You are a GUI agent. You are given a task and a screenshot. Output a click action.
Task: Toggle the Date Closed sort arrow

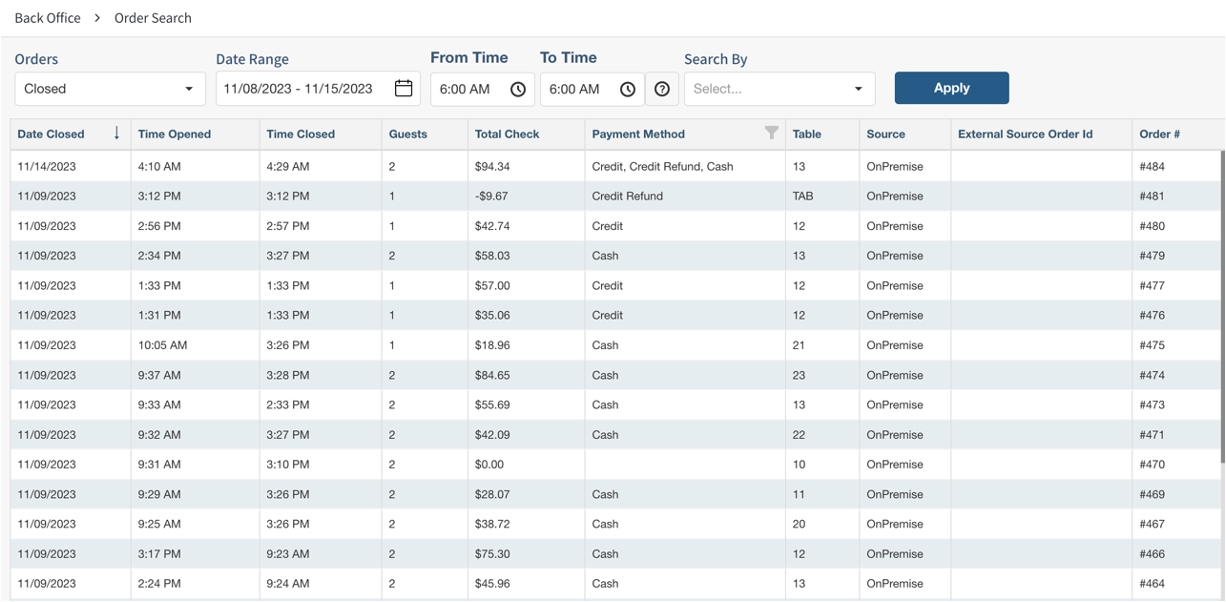coord(116,133)
